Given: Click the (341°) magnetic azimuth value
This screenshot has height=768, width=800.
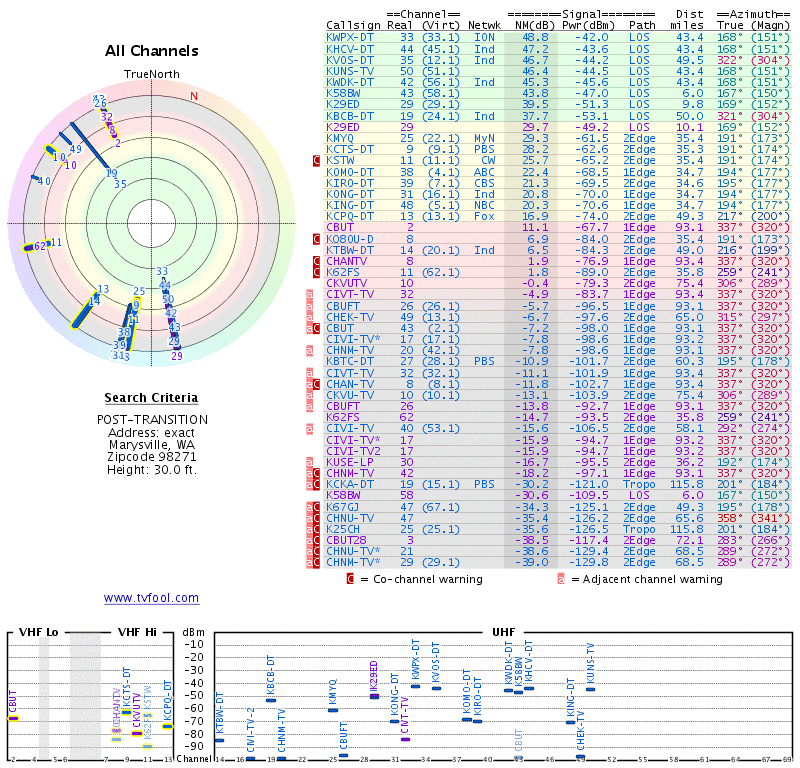Looking at the screenshot, I should (x=770, y=518).
